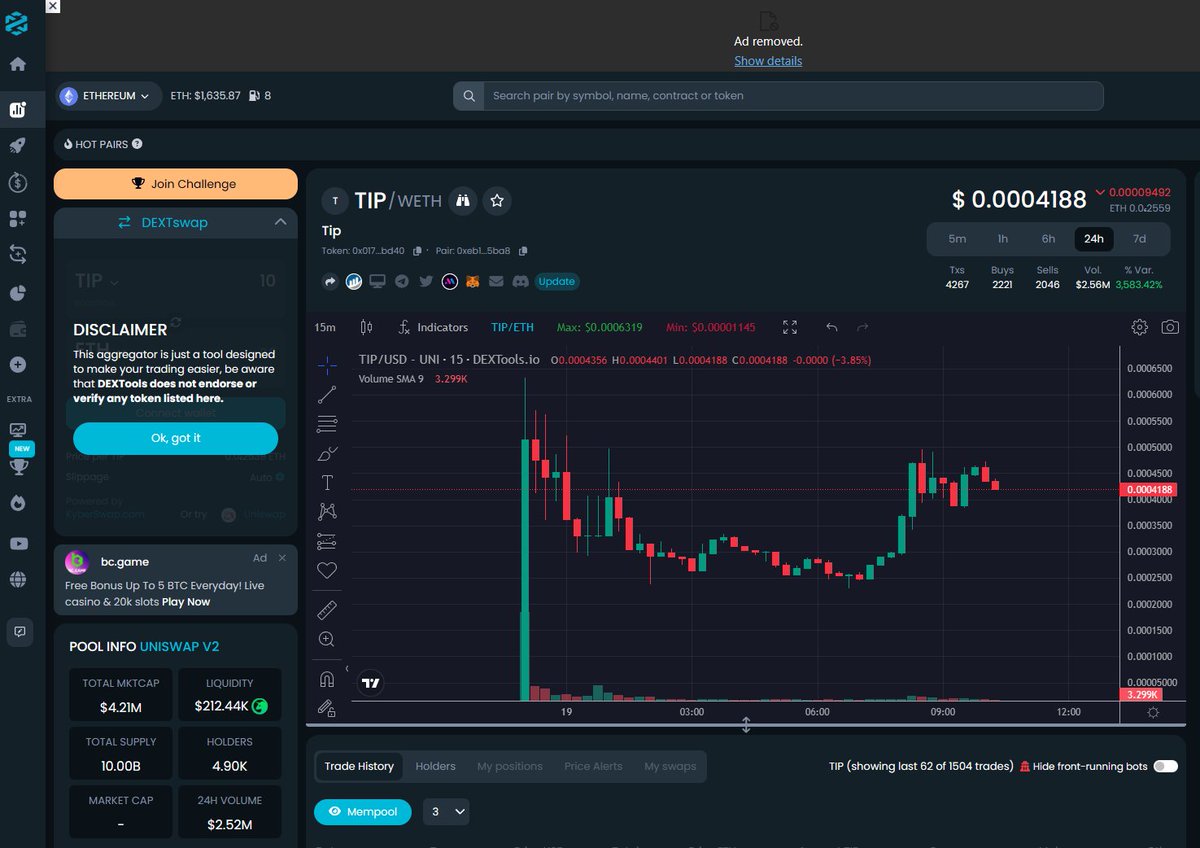Click the plus circle sidebar icon

coord(17,365)
